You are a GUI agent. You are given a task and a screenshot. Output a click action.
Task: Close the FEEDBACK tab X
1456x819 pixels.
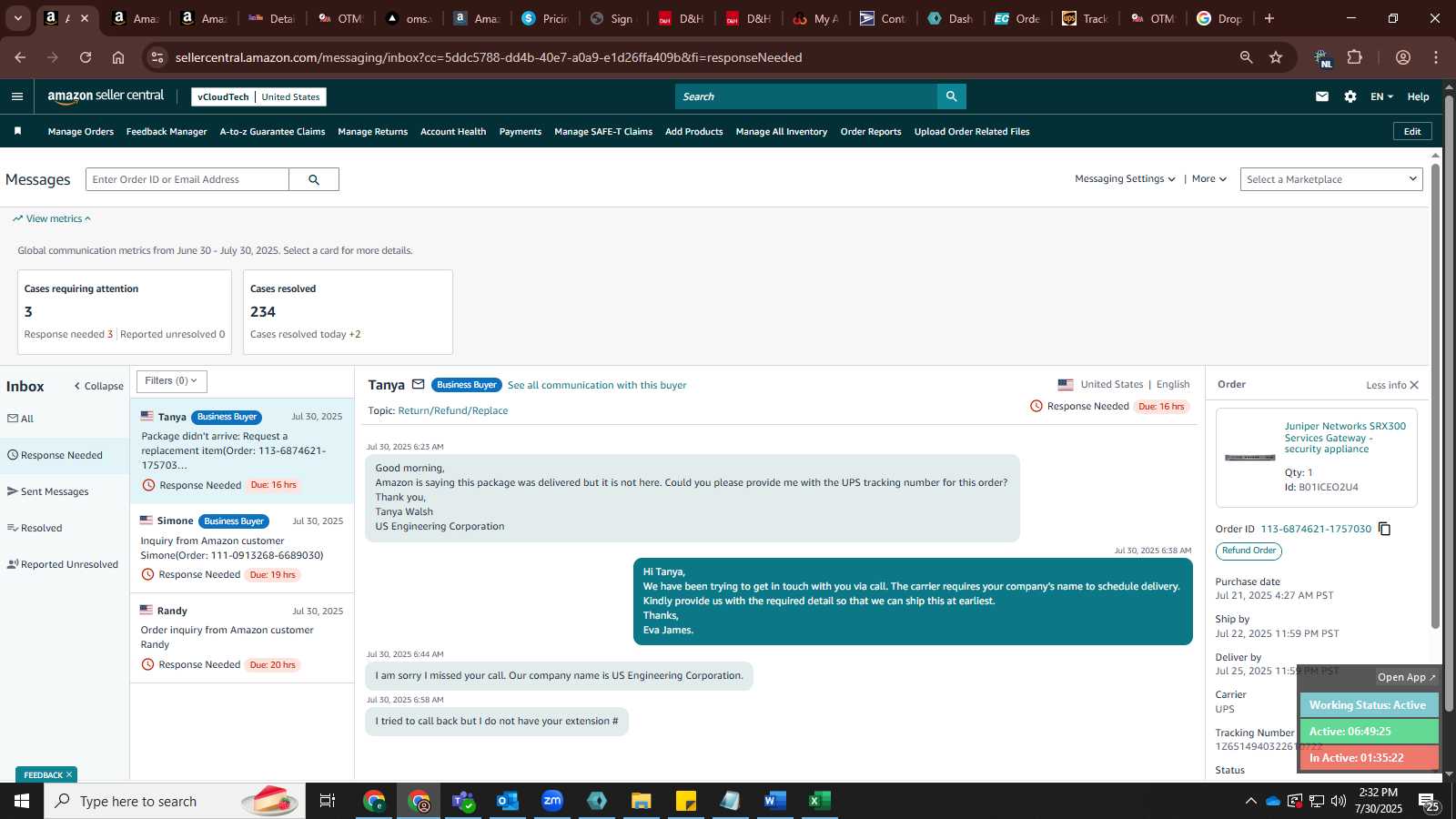pyautogui.click(x=69, y=774)
